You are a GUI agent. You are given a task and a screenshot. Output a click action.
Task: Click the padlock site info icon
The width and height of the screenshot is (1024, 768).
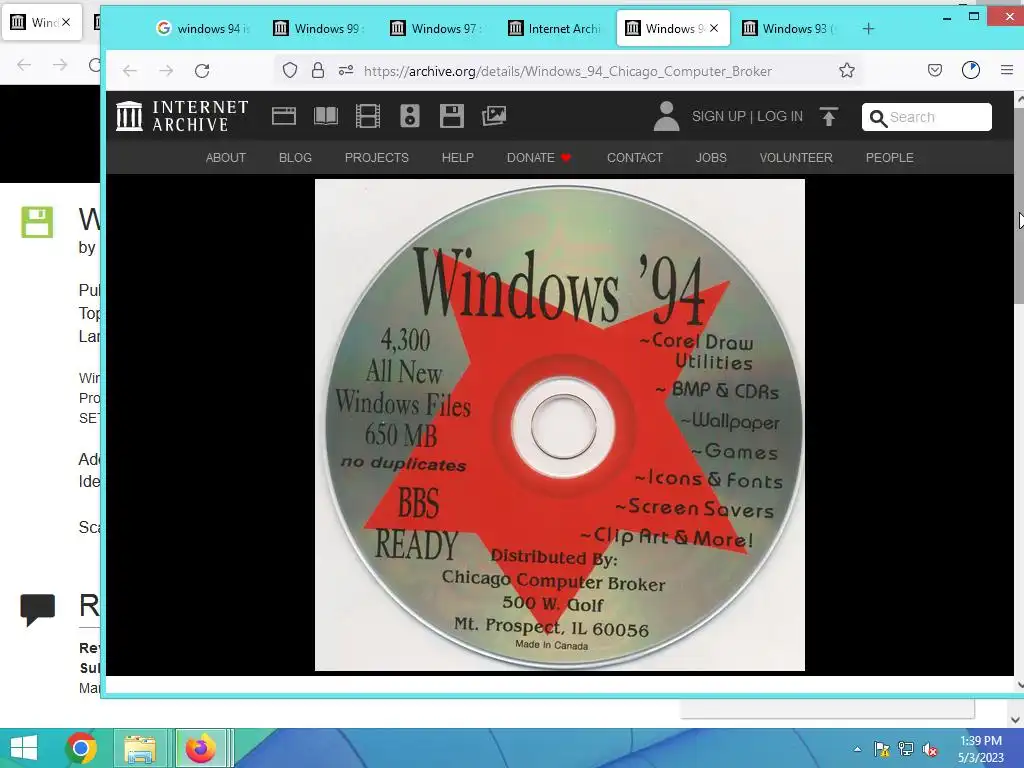[317, 71]
